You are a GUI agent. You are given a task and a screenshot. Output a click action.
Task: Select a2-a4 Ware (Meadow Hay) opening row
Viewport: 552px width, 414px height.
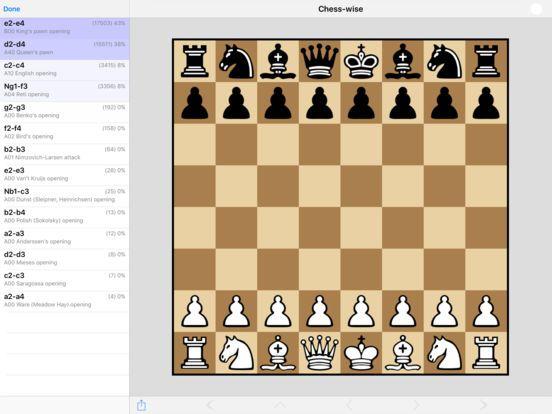(x=65, y=301)
